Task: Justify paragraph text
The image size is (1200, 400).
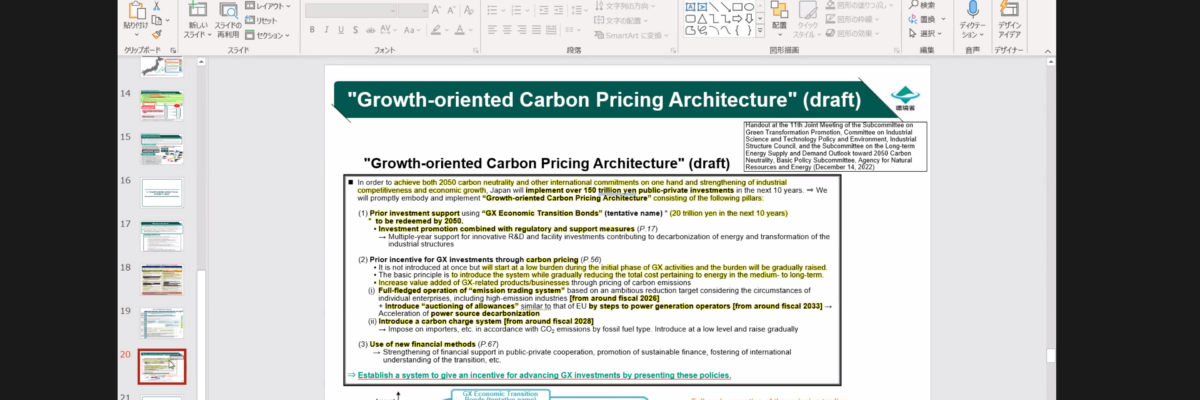Action: (536, 30)
